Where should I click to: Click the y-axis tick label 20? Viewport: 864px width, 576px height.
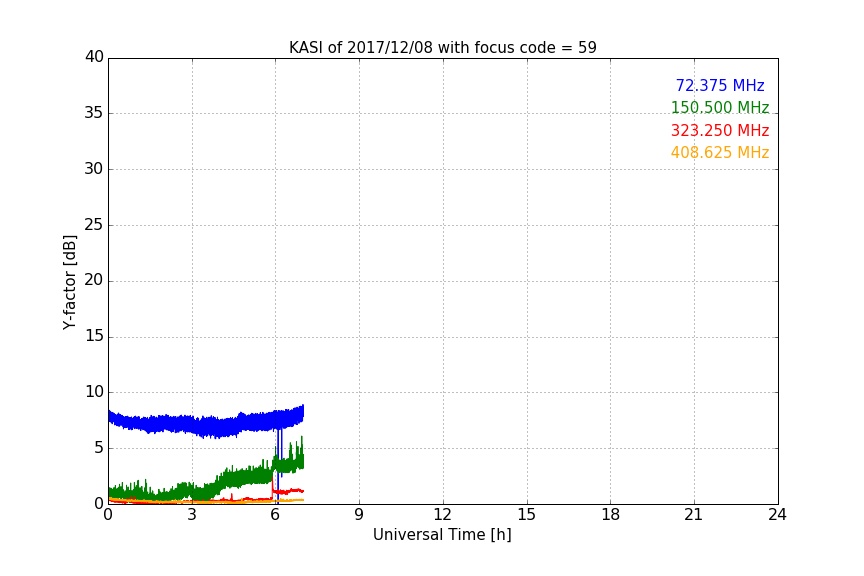tap(94, 280)
